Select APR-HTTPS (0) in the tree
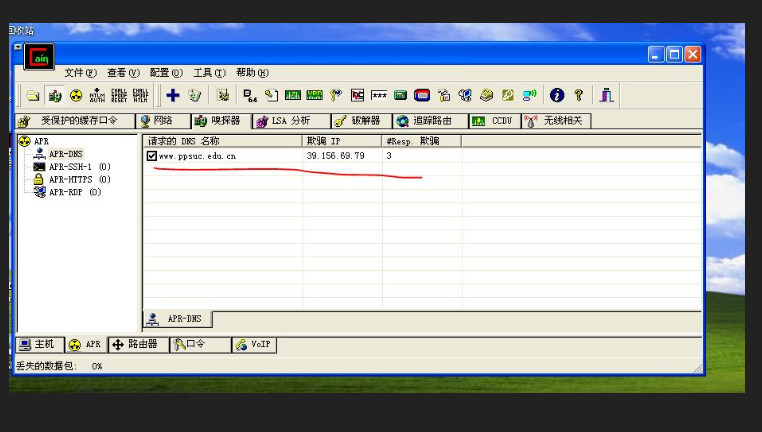The height and width of the screenshot is (432, 762). click(79, 179)
